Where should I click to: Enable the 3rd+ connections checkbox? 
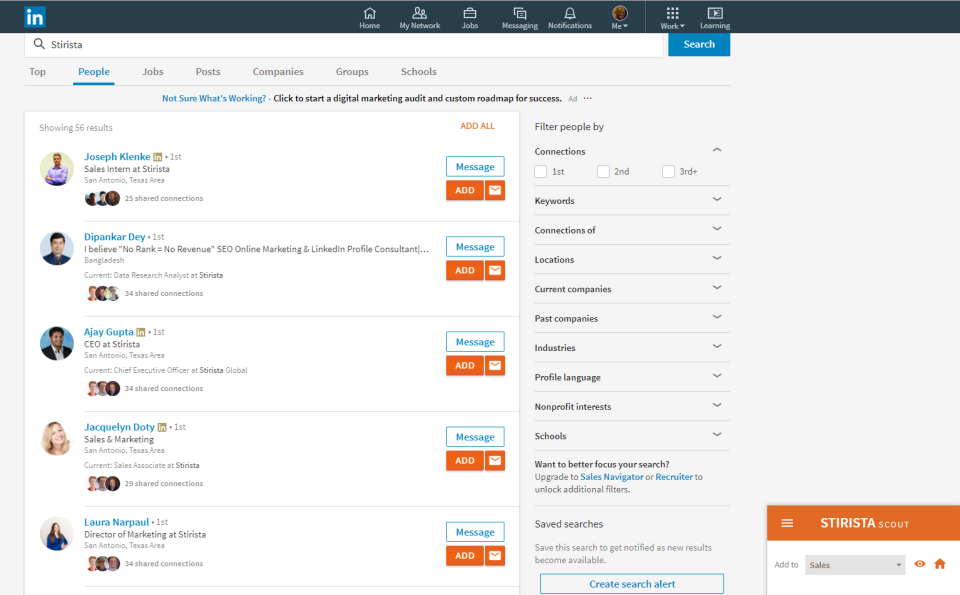pyautogui.click(x=668, y=171)
